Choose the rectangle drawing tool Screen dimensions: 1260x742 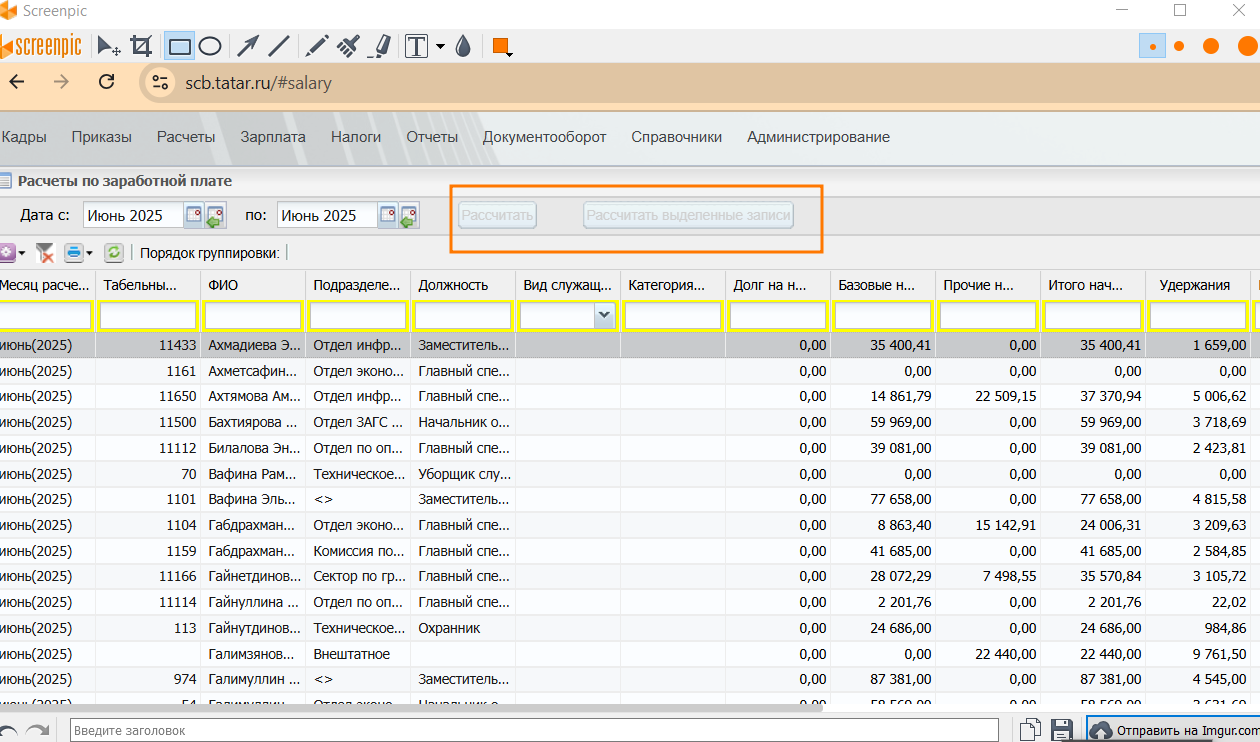tap(180, 46)
